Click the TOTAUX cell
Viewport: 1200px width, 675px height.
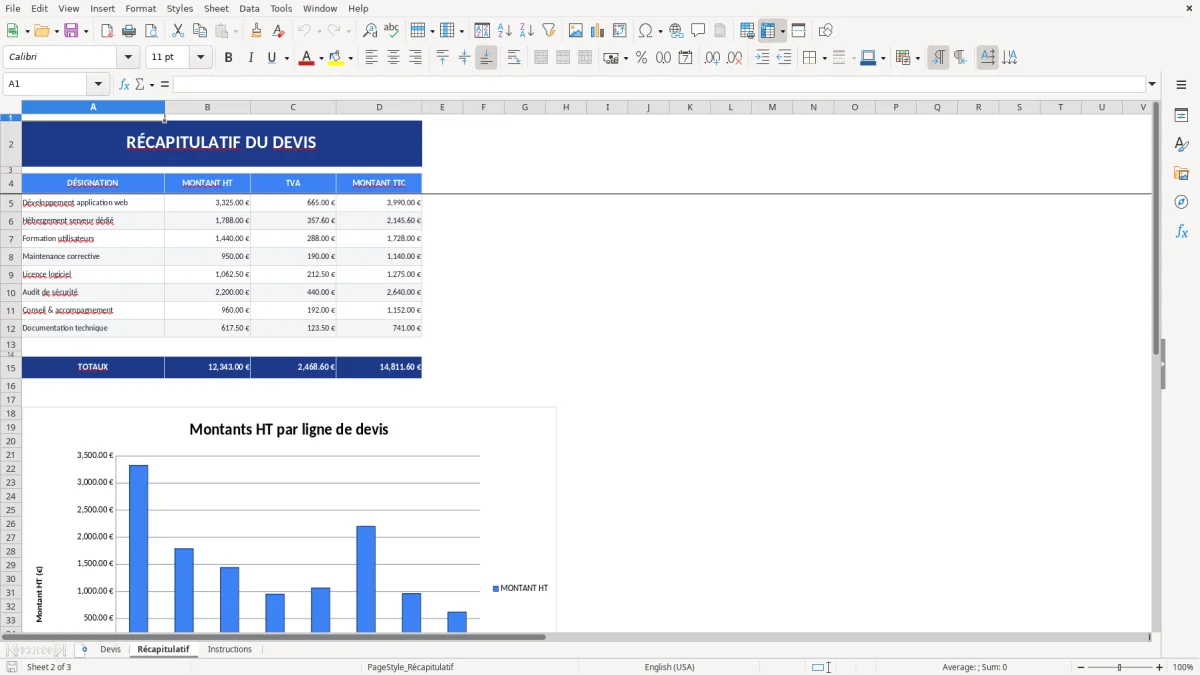click(93, 367)
